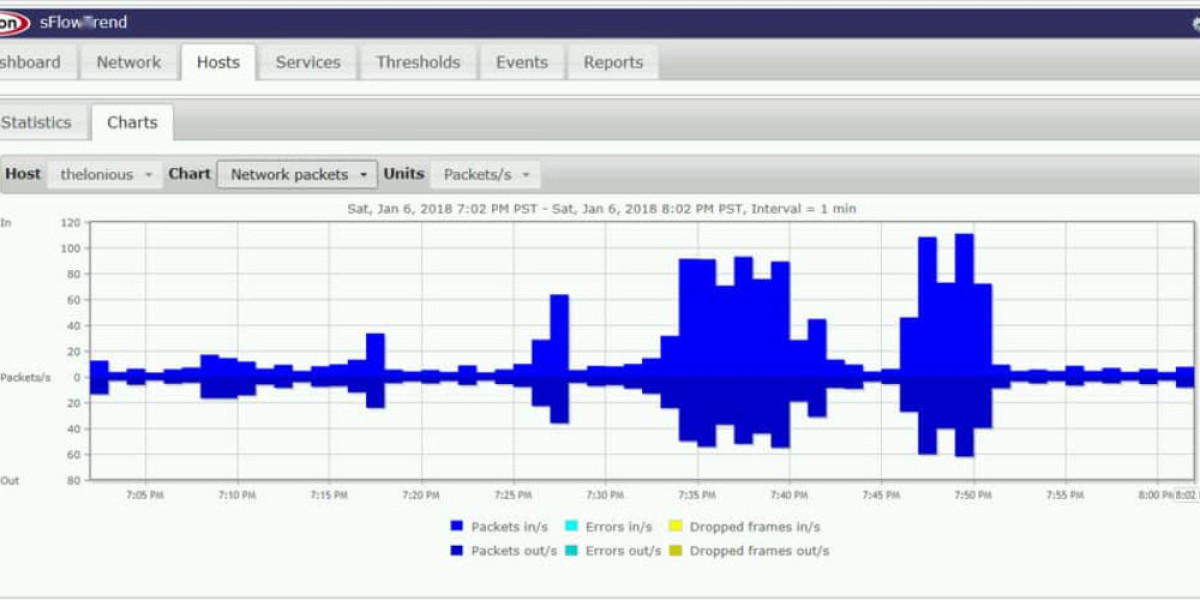This screenshot has height=600, width=1200.
Task: Switch to the Network tab
Action: [x=128, y=62]
